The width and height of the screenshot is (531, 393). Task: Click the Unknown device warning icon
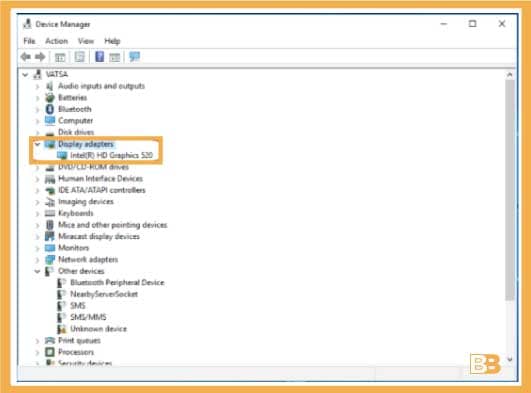[62, 329]
